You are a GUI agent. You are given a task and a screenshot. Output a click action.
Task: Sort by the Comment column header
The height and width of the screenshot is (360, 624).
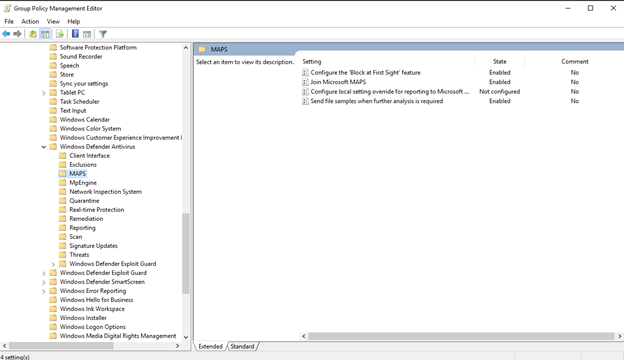pyautogui.click(x=575, y=62)
